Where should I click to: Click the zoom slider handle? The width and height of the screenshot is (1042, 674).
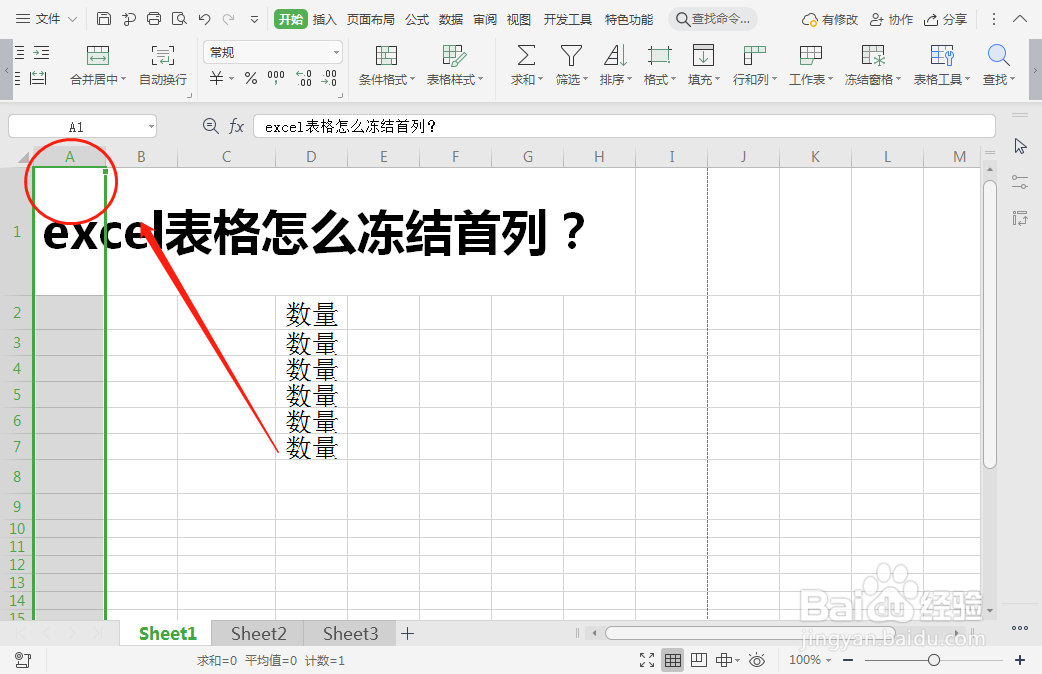pos(934,660)
